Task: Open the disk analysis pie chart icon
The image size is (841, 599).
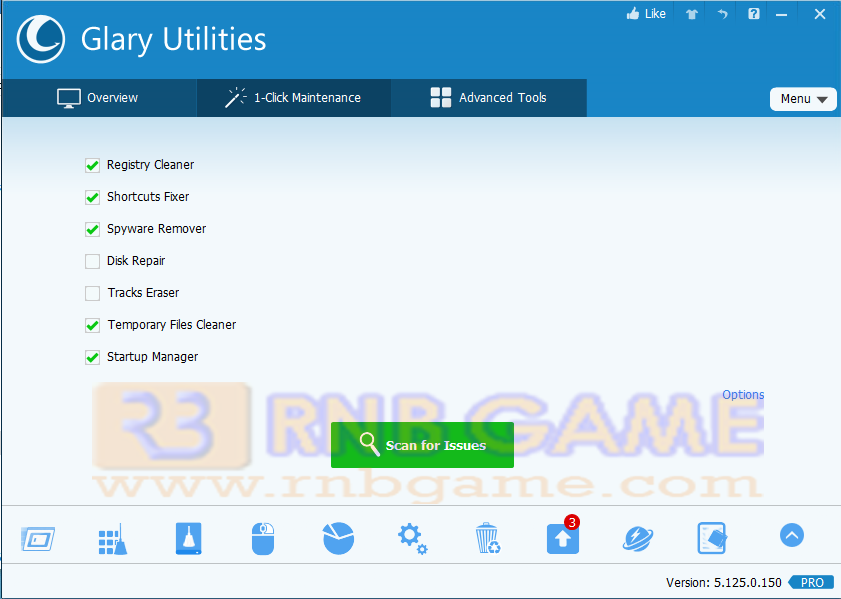Action: (x=338, y=538)
